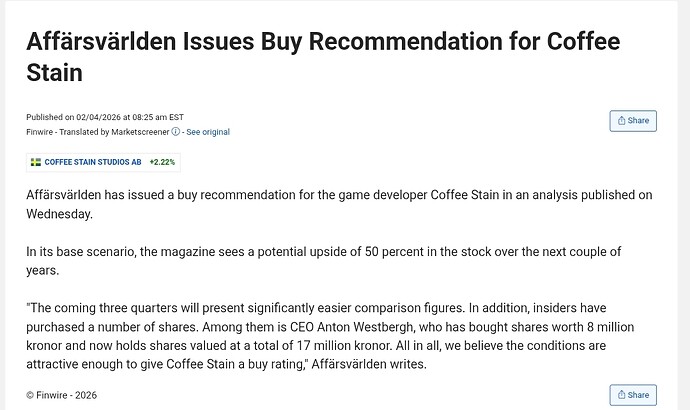Viewport: 690px width, 410px height.
Task: Click the © Finwire - 2026 copyright text
Action: coord(61,395)
